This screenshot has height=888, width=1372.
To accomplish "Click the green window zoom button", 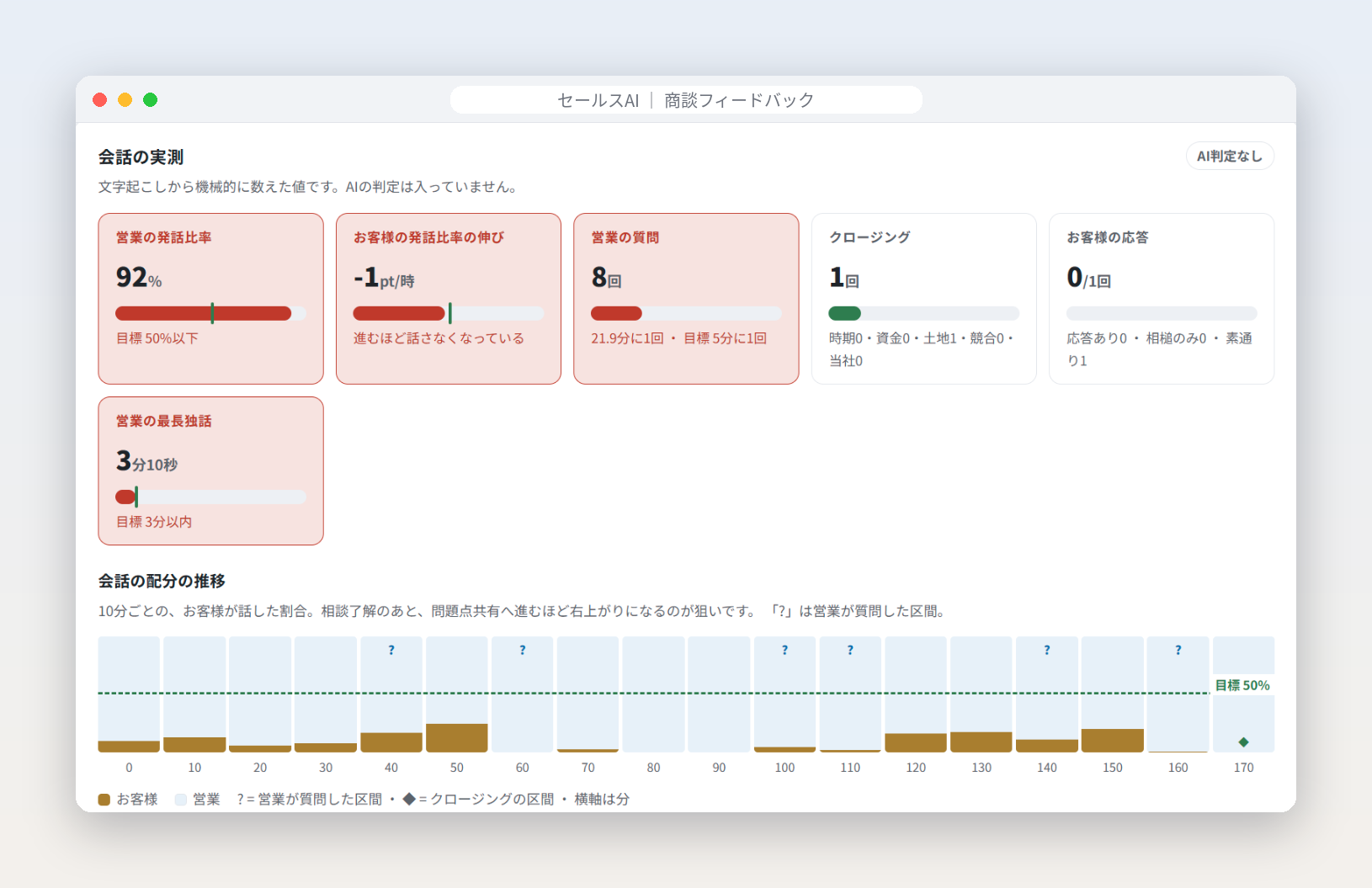I will 150,100.
